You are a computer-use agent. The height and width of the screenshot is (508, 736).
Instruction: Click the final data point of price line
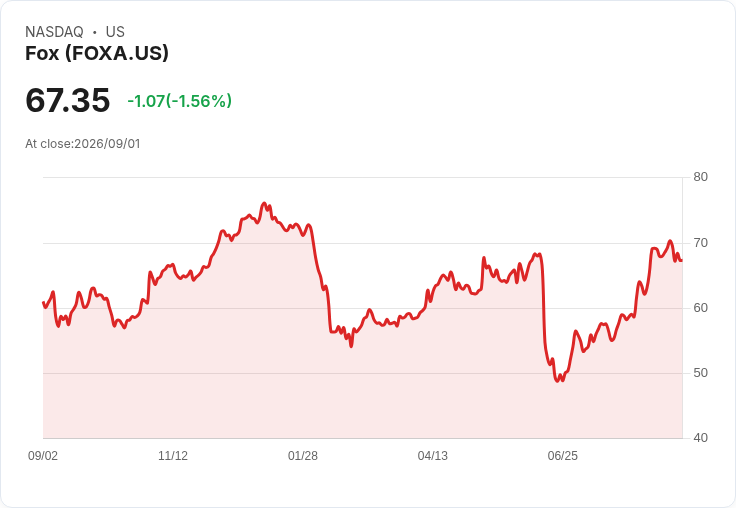pos(682,261)
